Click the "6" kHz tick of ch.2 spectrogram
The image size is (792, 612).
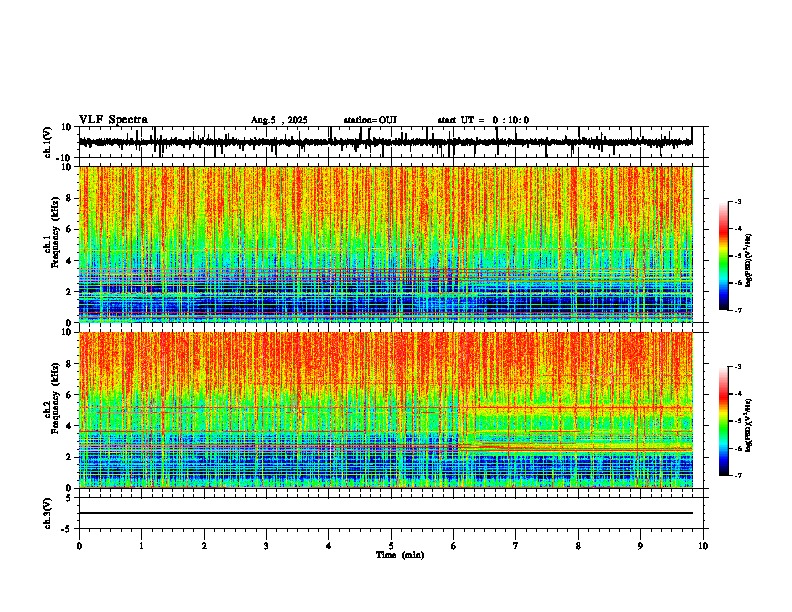click(69, 395)
